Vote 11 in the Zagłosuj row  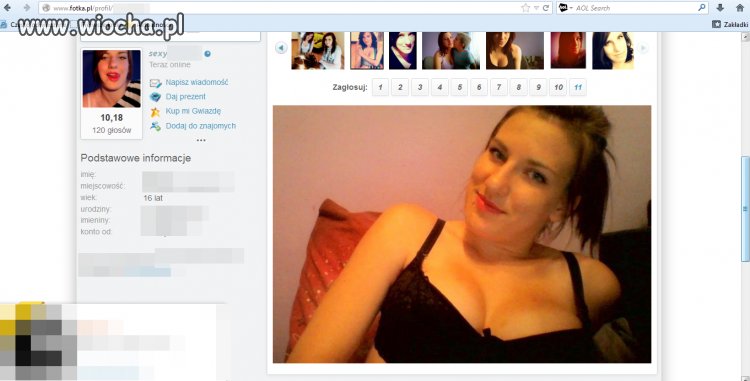(x=578, y=87)
